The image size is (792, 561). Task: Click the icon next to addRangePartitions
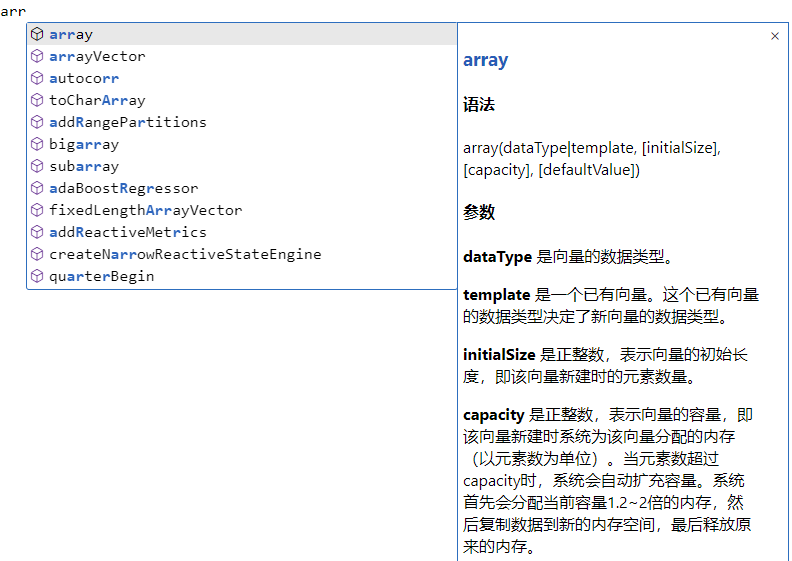click(37, 122)
